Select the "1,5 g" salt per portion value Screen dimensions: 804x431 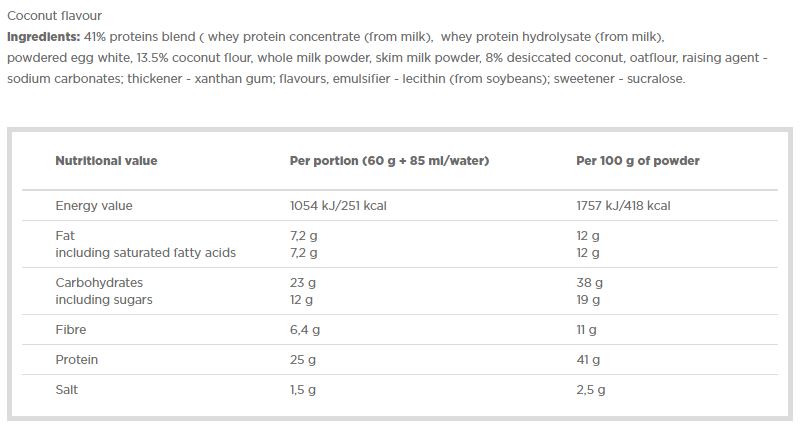tap(302, 389)
